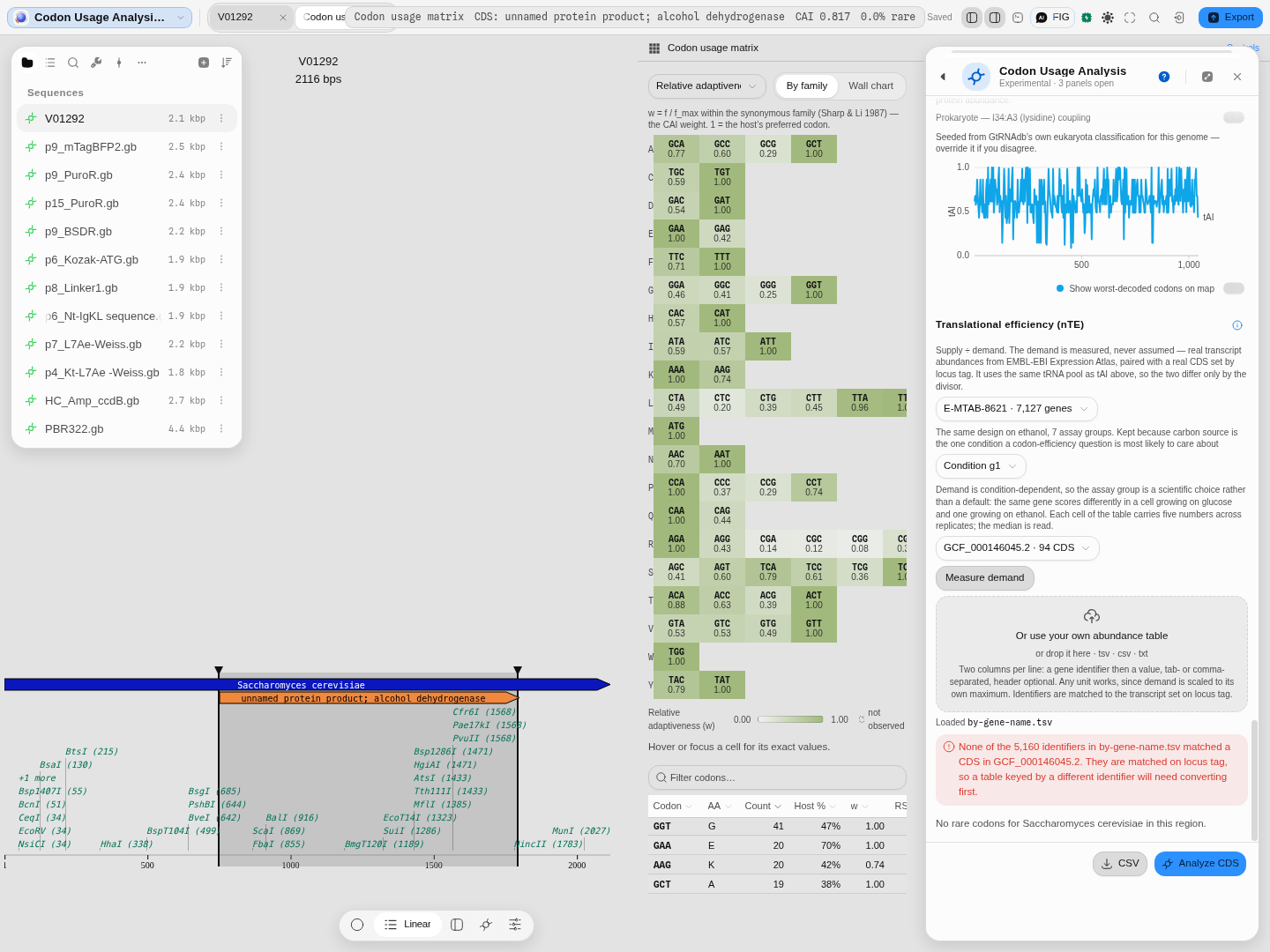Screen dimensions: 1270x952
Task: Switch to the V01292 tab
Action: [250, 18]
